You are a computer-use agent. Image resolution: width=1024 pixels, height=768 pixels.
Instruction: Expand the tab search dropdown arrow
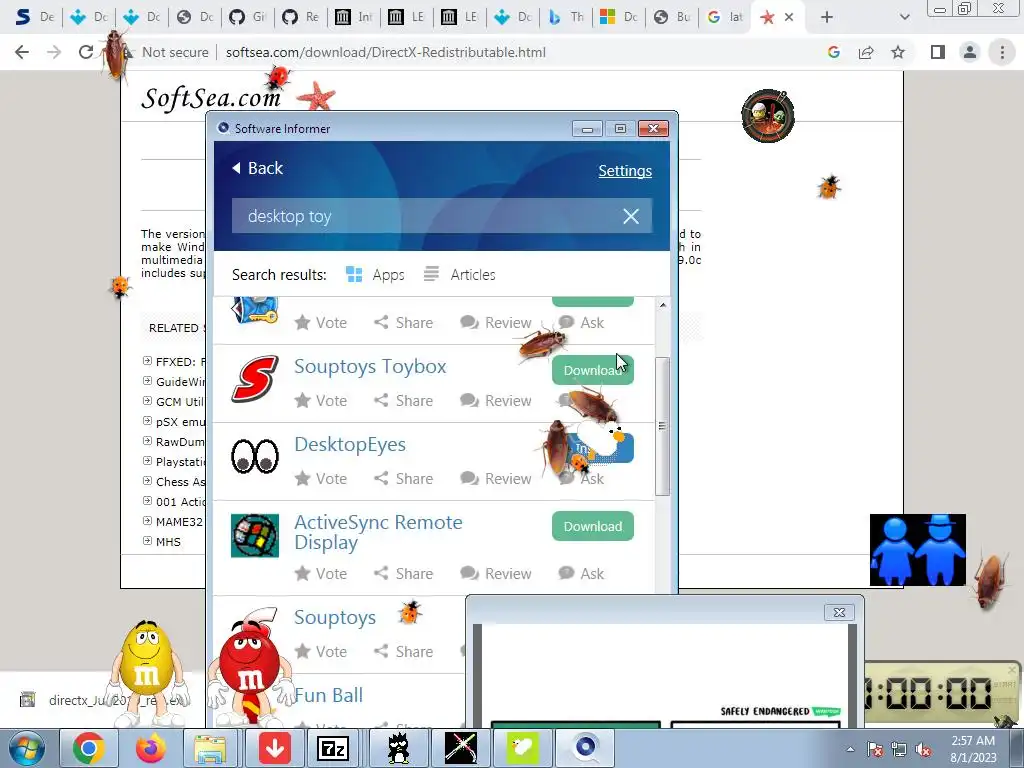pyautogui.click(x=904, y=17)
